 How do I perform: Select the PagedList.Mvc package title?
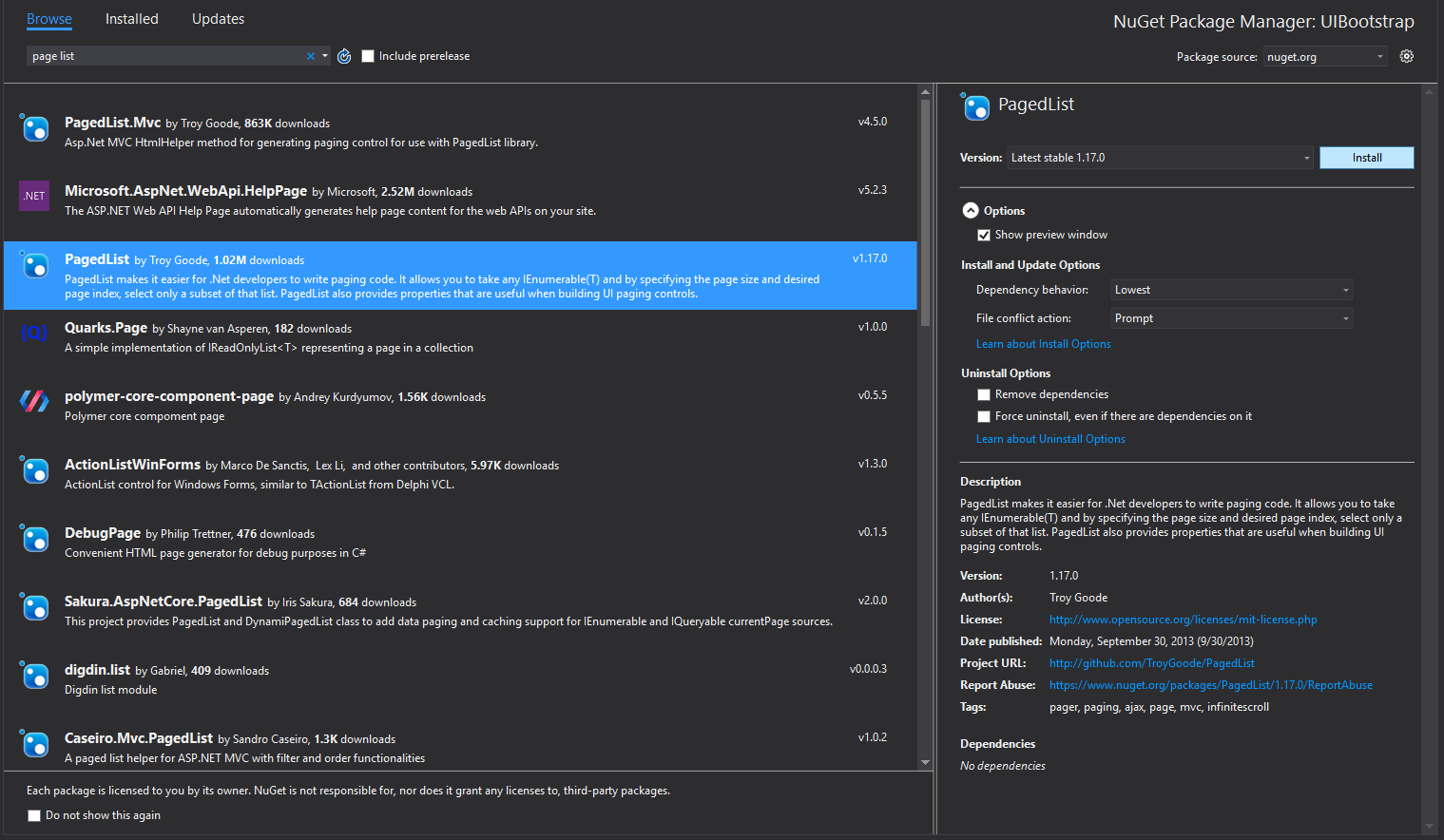[112, 123]
